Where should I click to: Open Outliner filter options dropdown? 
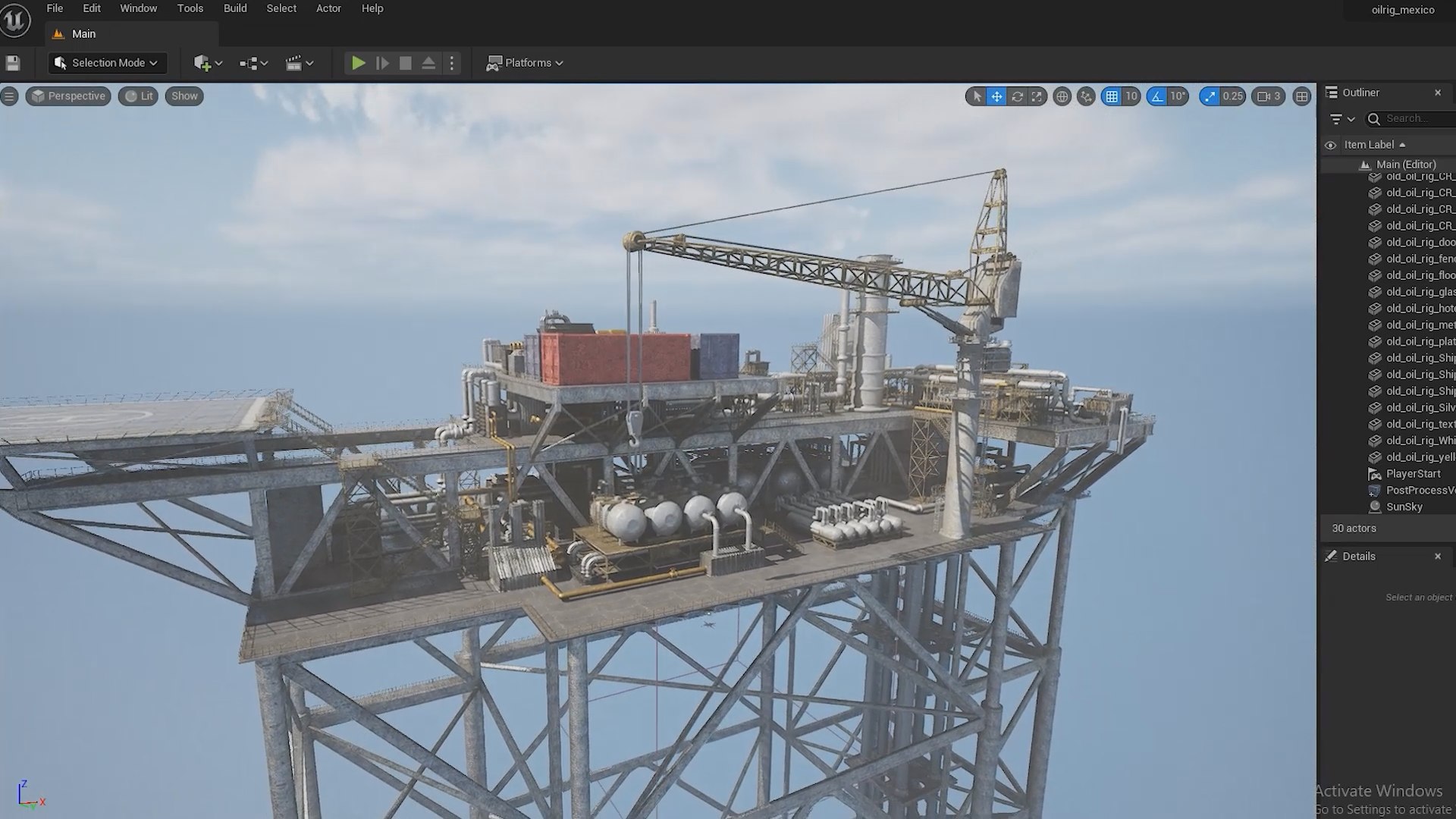click(x=1342, y=119)
